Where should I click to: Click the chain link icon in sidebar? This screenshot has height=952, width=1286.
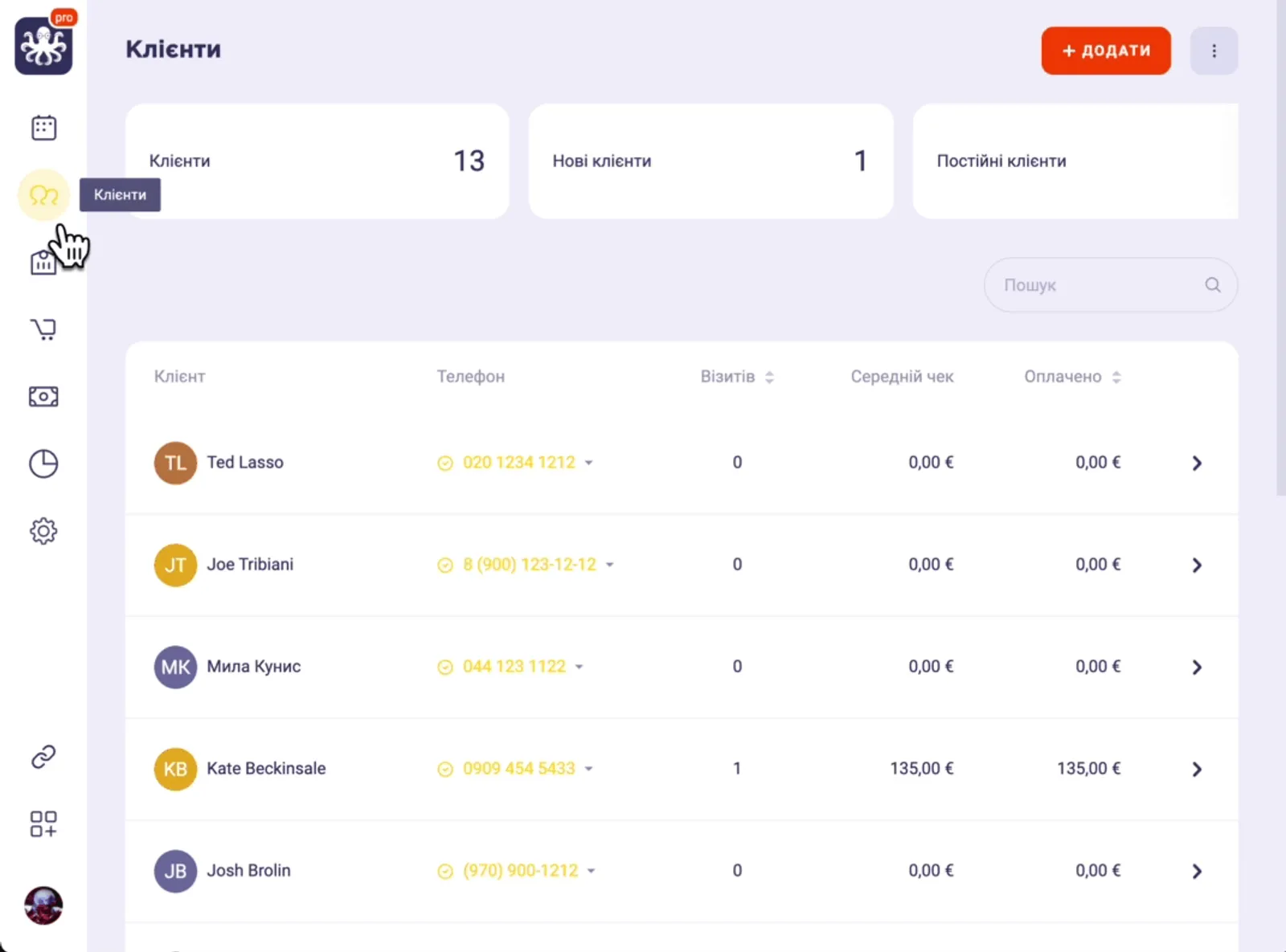point(43,757)
